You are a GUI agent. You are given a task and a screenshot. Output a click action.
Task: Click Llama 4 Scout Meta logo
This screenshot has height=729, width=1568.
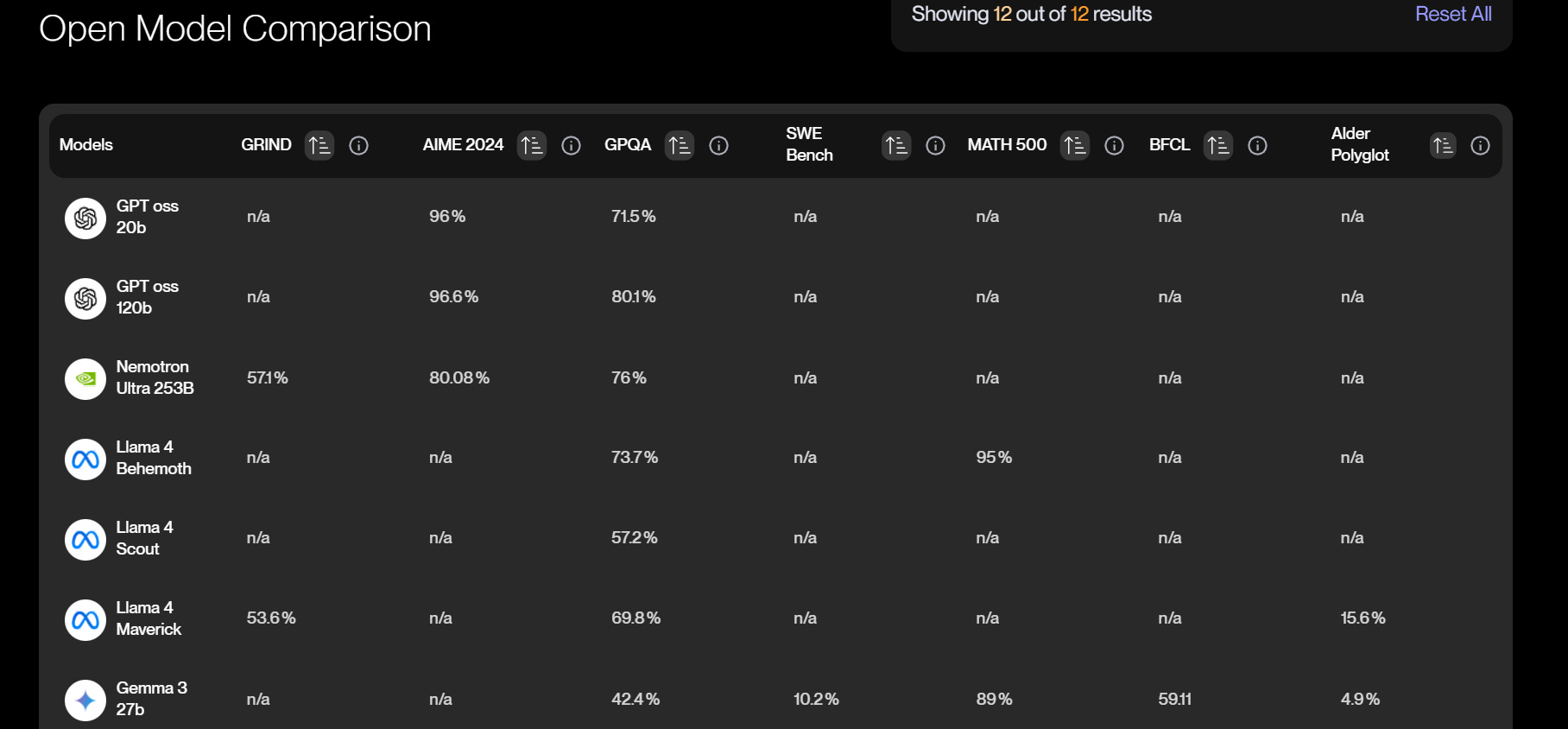click(x=85, y=540)
